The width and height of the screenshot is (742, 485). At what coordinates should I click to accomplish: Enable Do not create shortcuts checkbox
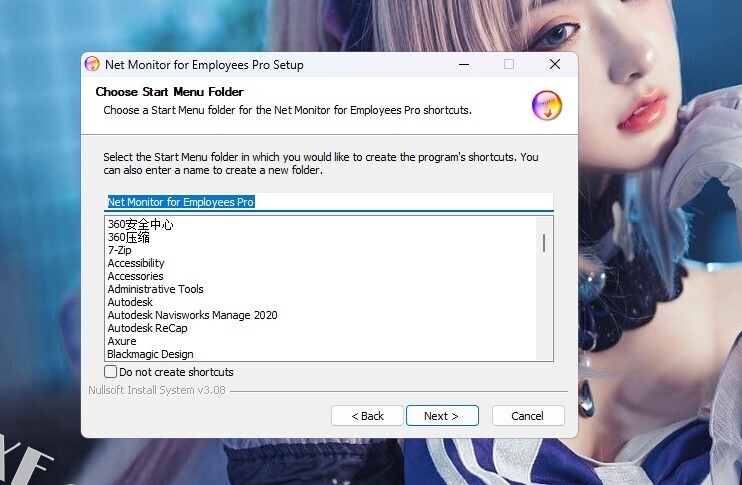click(x=111, y=372)
